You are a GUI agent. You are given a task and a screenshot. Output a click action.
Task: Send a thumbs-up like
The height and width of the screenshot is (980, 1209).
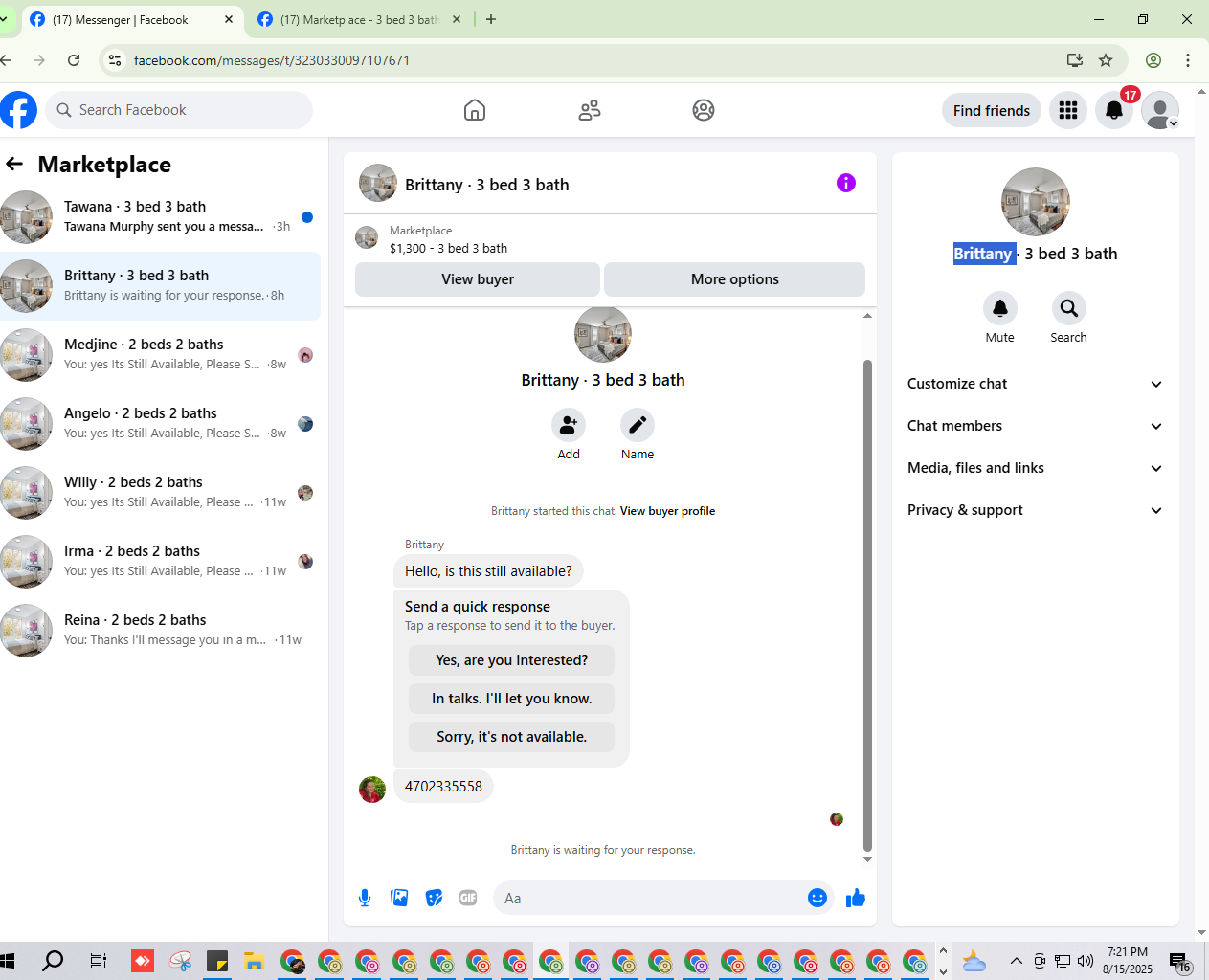[x=856, y=898]
